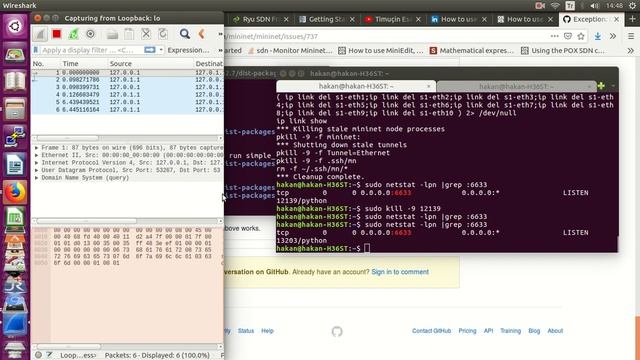Screen dimensions: 640x360
Task: Open the system power gear menu
Action: (633, 6)
